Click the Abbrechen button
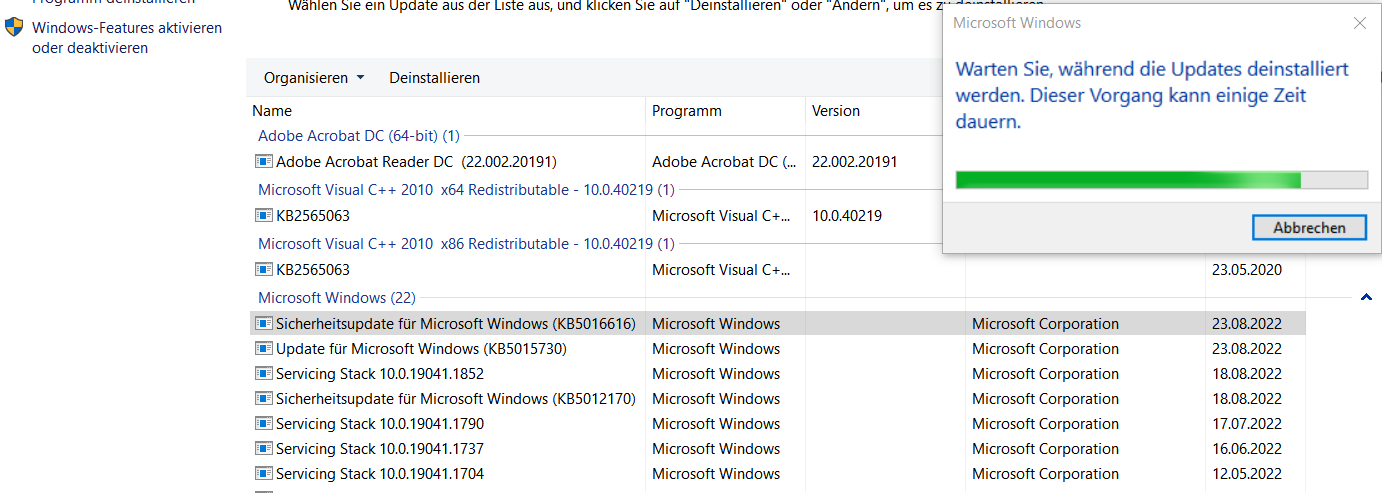 point(1309,228)
